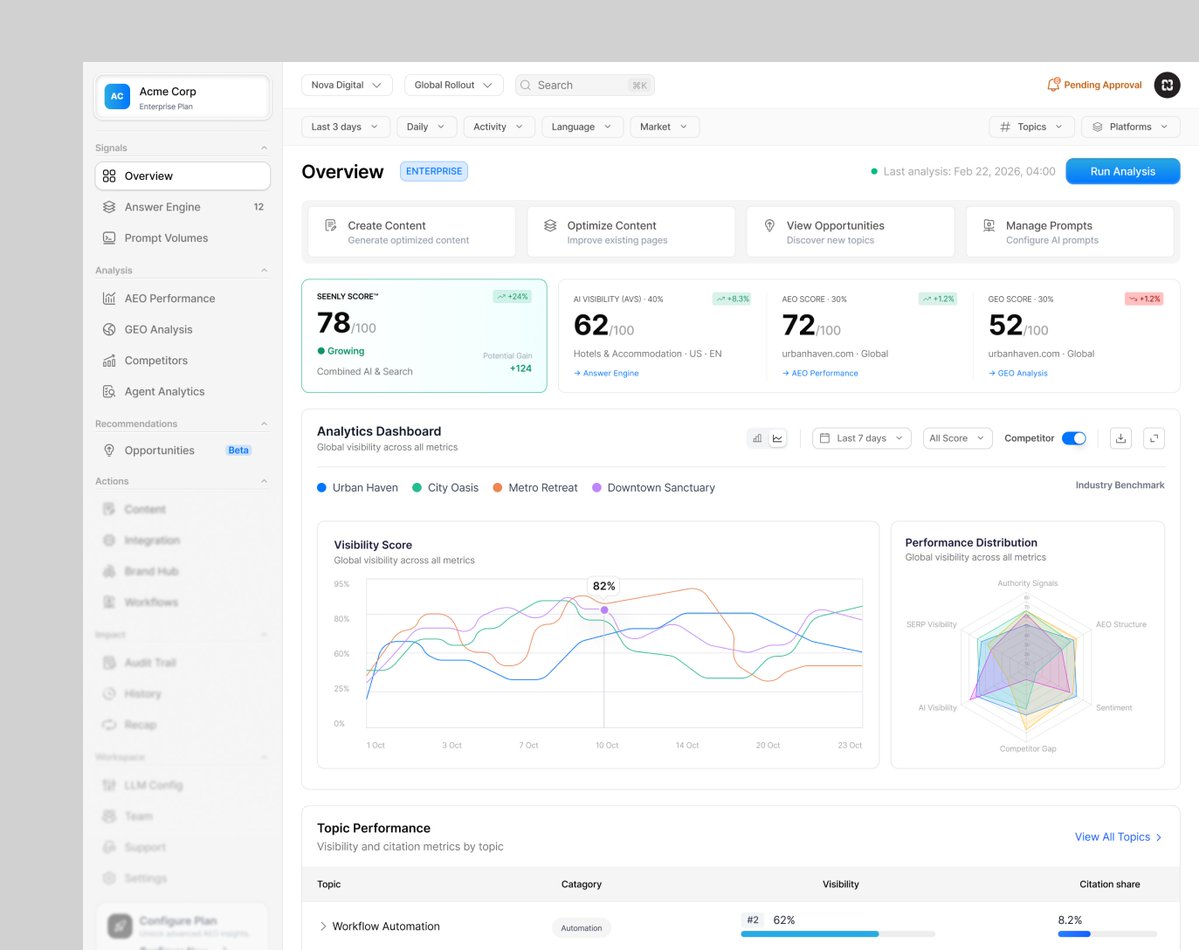Click the purple 82% chart data point

(604, 610)
